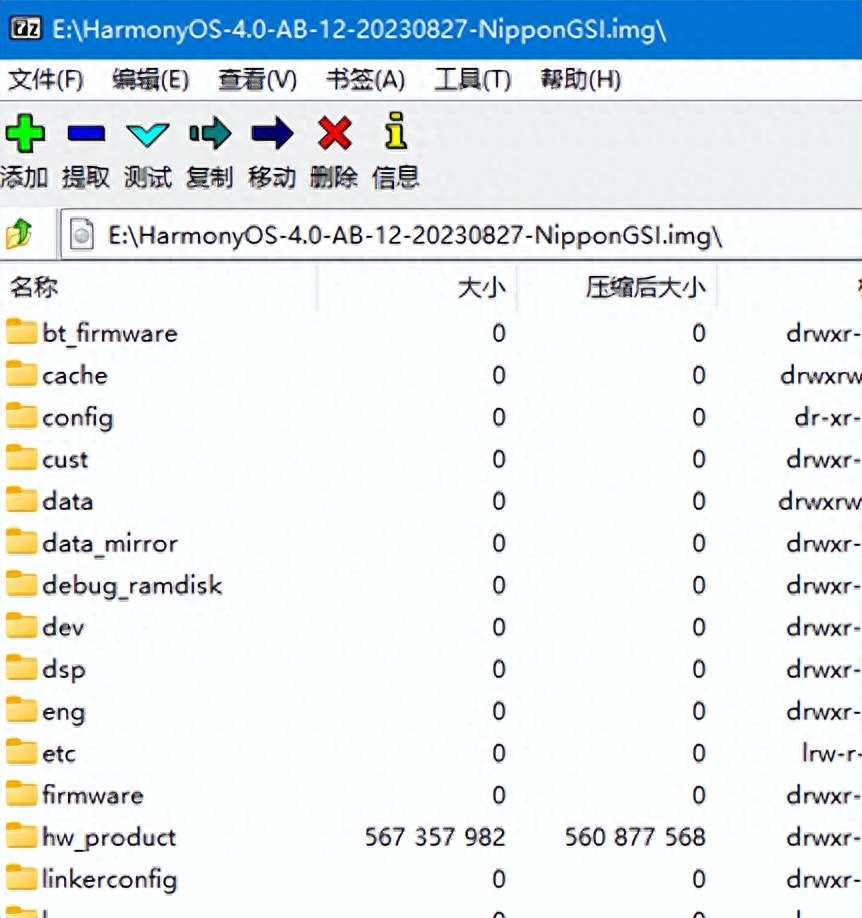862x918 pixels.
Task: Click the size value 567 357 982
Action: click(x=435, y=837)
